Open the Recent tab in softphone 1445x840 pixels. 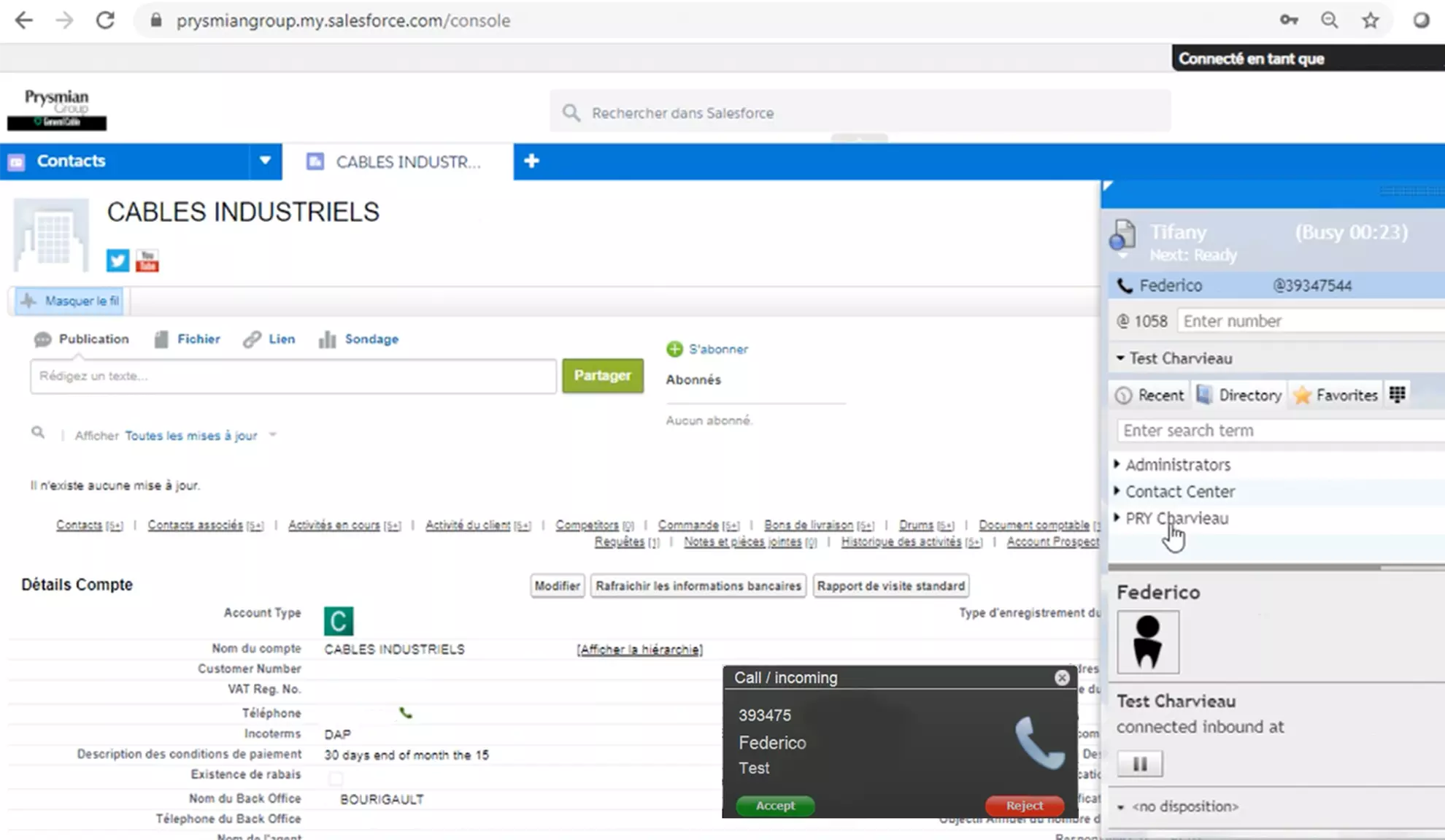point(1150,395)
